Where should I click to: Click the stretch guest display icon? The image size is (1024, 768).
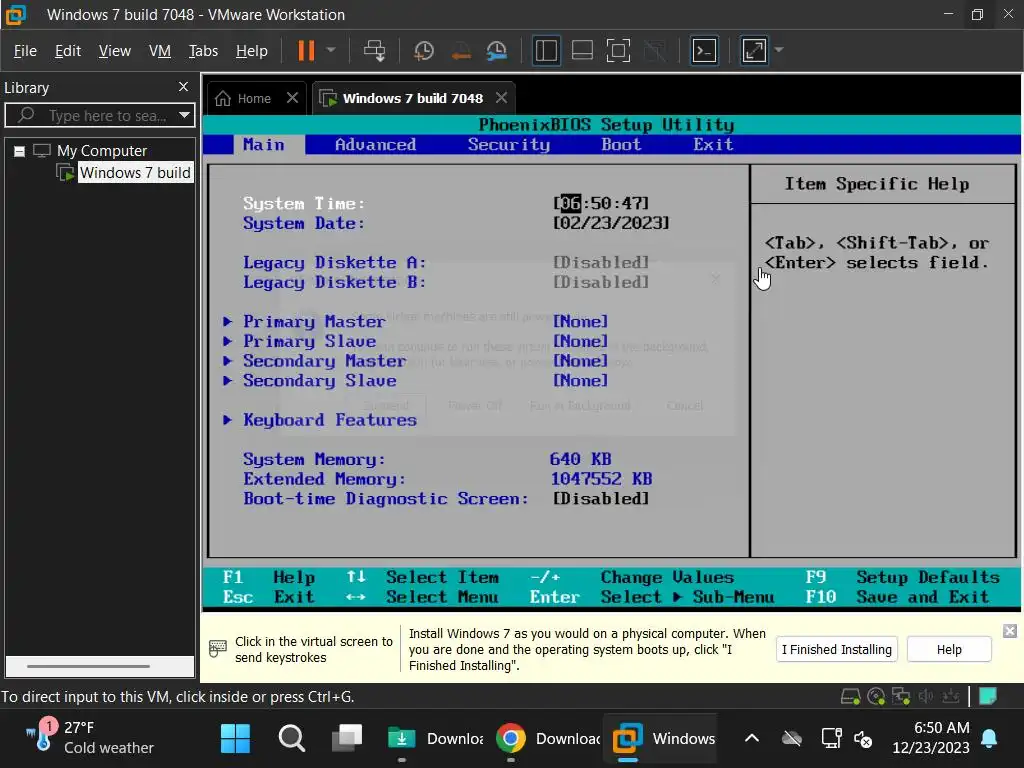pyautogui.click(x=754, y=50)
